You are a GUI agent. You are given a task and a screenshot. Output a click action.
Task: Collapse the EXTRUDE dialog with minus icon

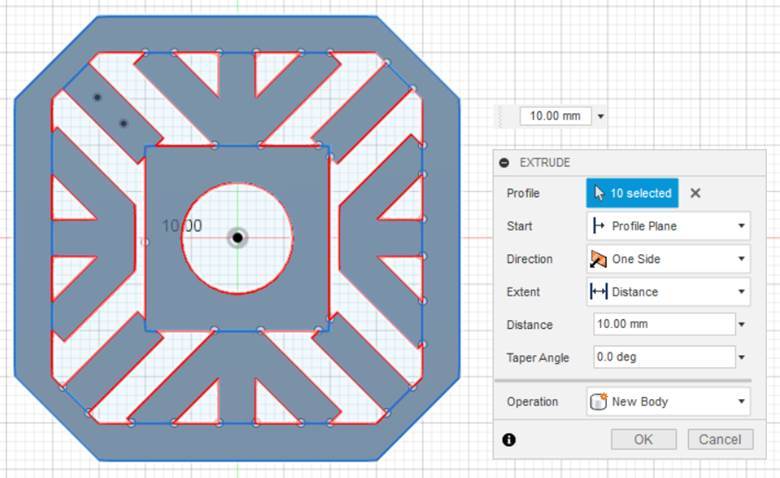coord(504,163)
